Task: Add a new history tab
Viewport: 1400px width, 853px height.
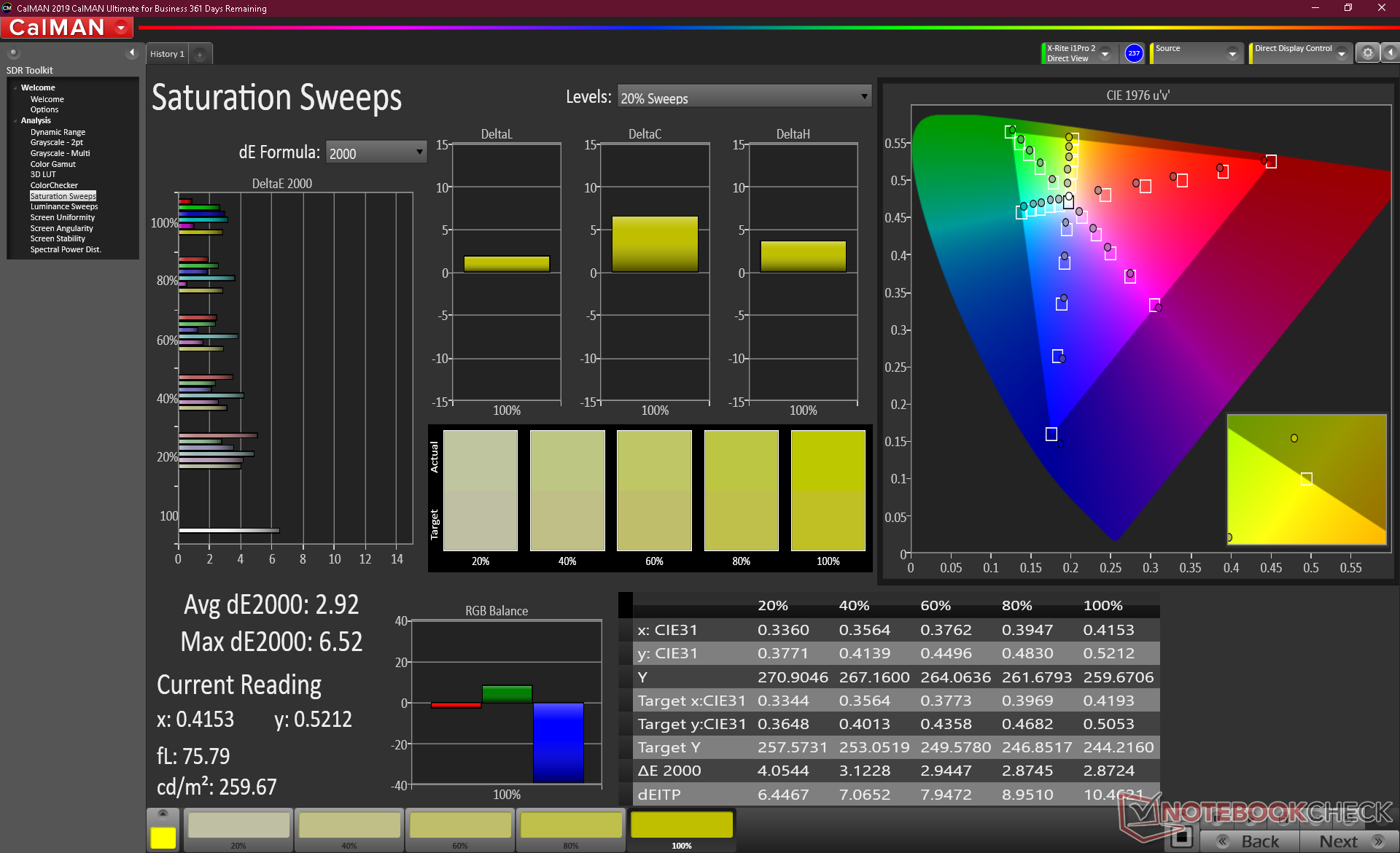Action: click(200, 54)
